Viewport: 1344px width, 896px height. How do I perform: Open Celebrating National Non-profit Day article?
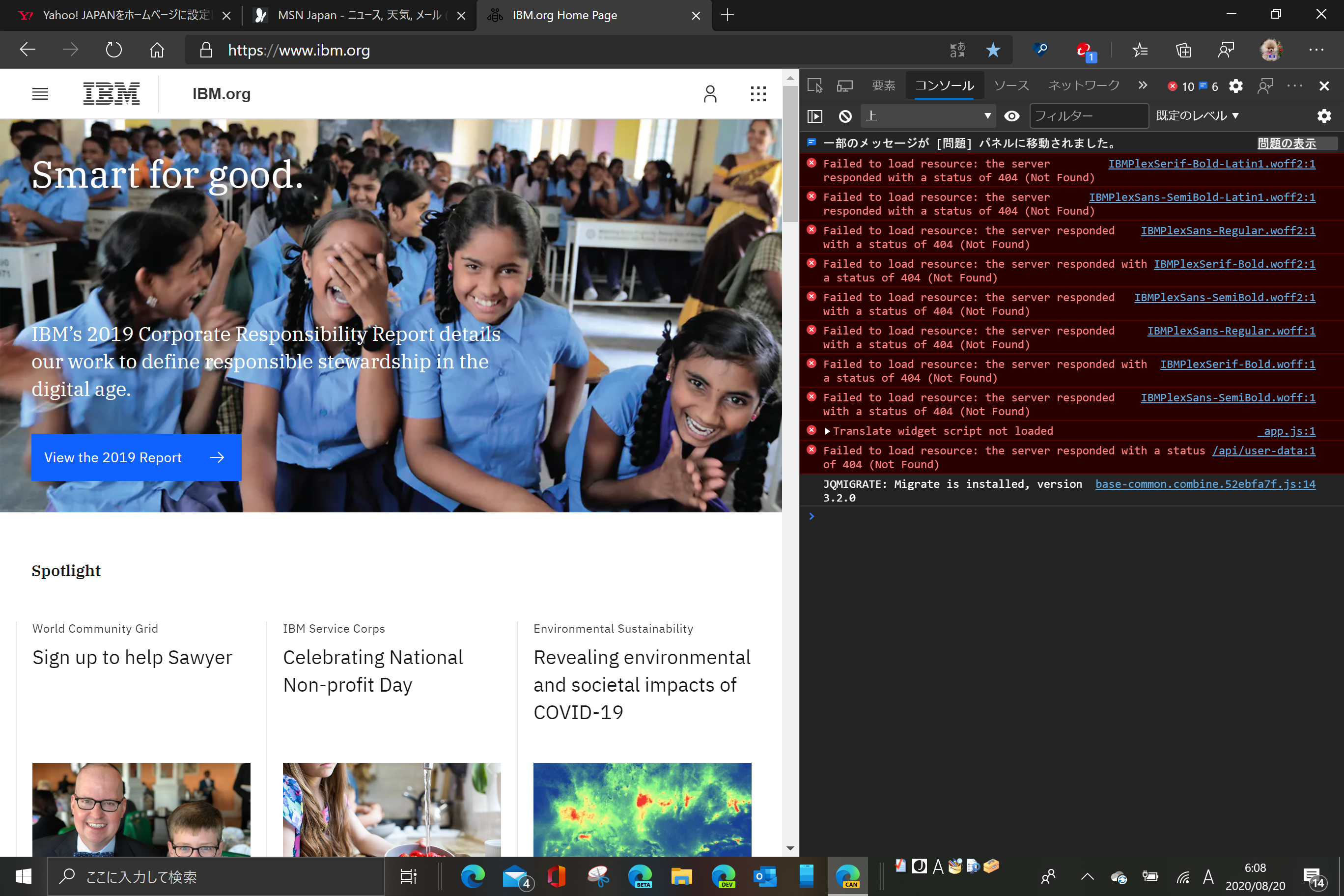click(x=372, y=671)
